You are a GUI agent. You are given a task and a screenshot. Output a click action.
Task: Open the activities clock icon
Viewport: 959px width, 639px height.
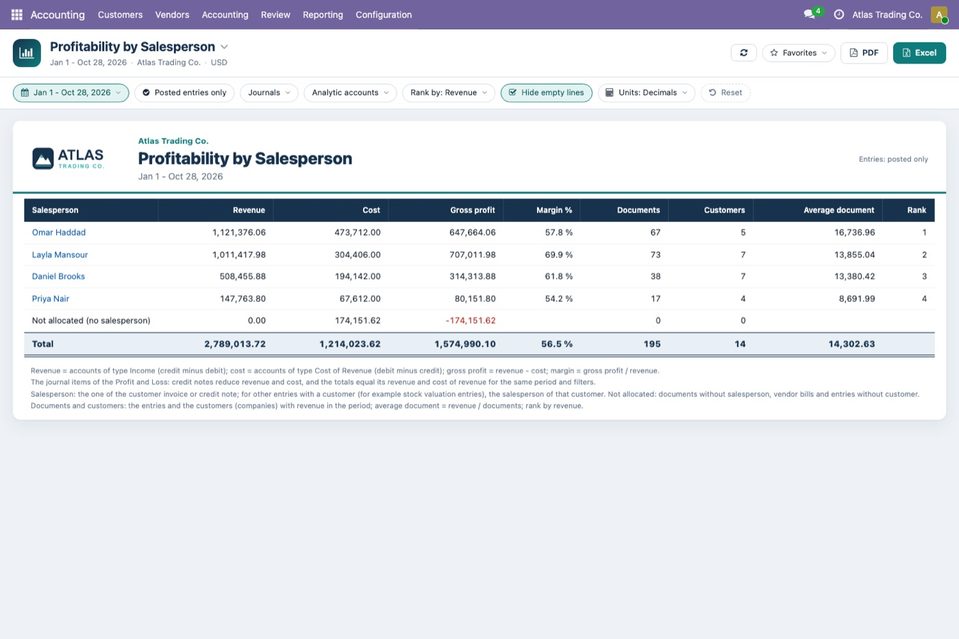[x=839, y=15]
